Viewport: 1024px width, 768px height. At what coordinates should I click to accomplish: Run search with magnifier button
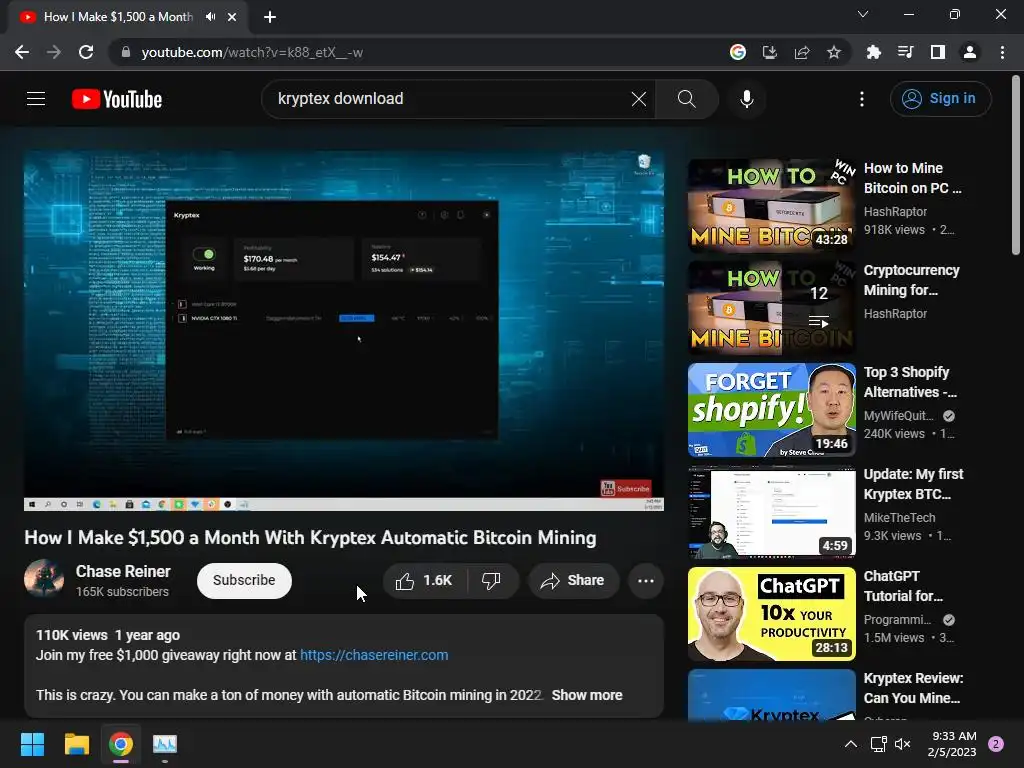(x=686, y=99)
